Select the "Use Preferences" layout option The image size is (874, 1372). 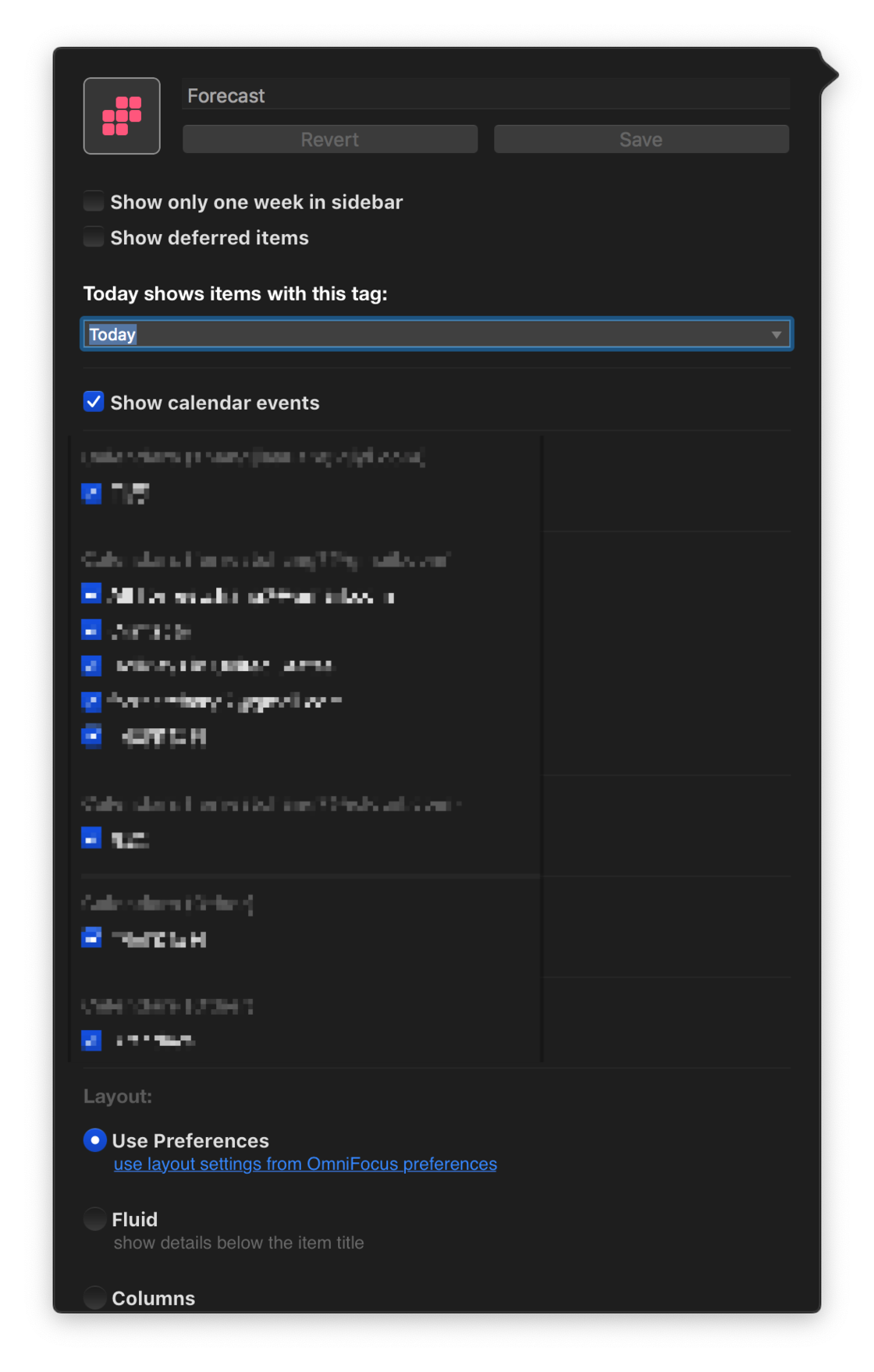click(x=94, y=1140)
